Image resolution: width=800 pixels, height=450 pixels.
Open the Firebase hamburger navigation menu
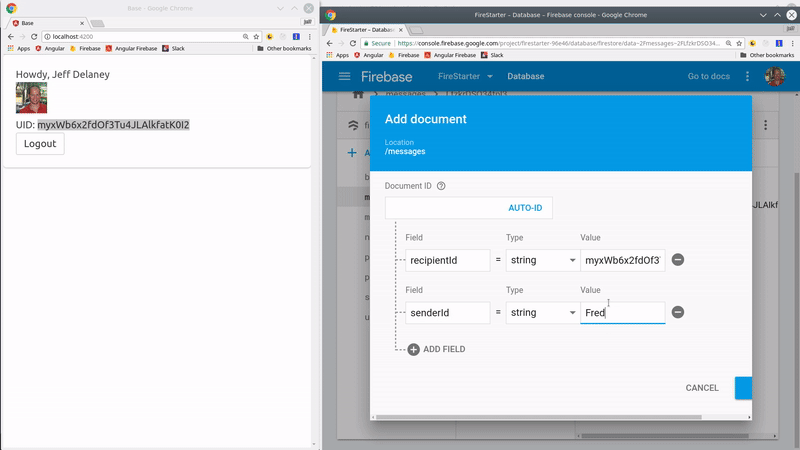(344, 77)
